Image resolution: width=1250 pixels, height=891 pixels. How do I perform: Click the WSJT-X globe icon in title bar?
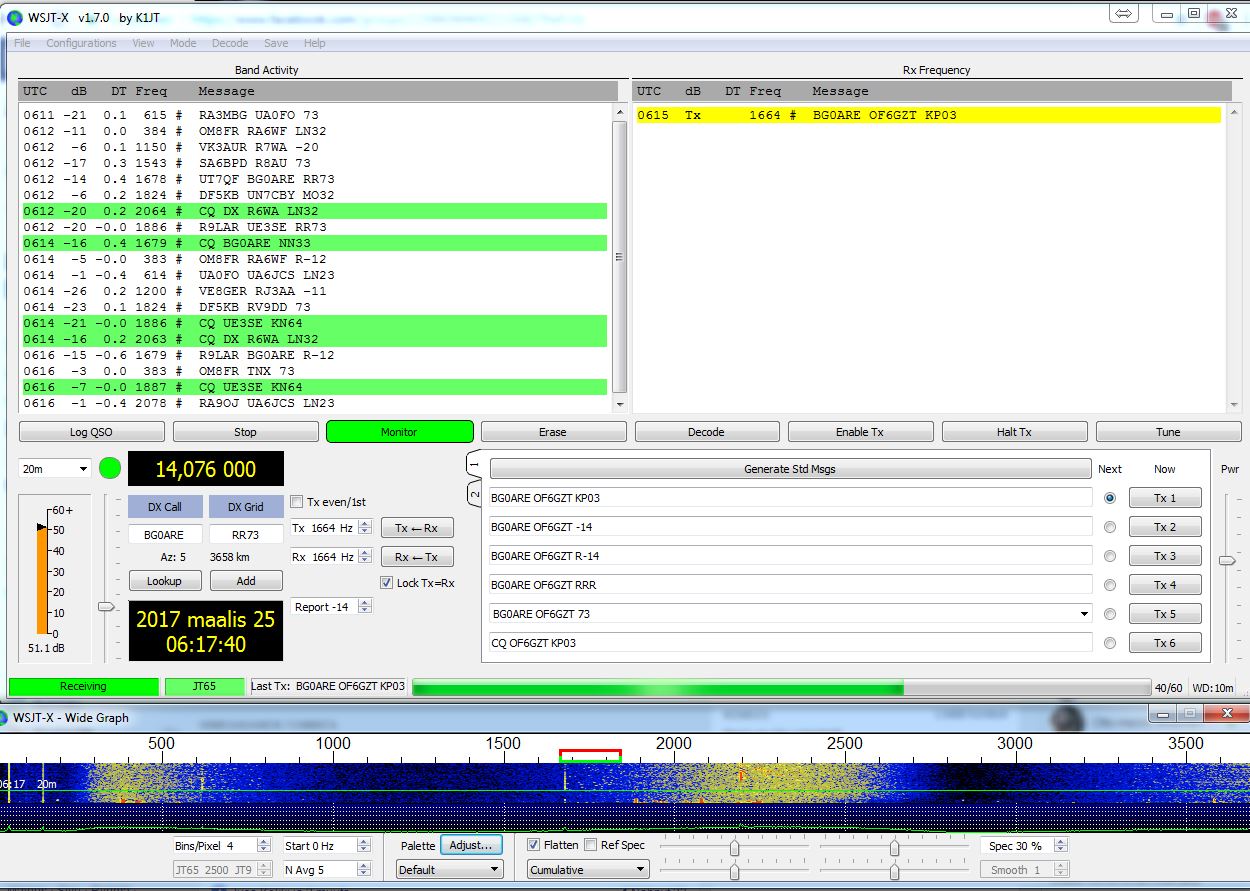(x=14, y=17)
